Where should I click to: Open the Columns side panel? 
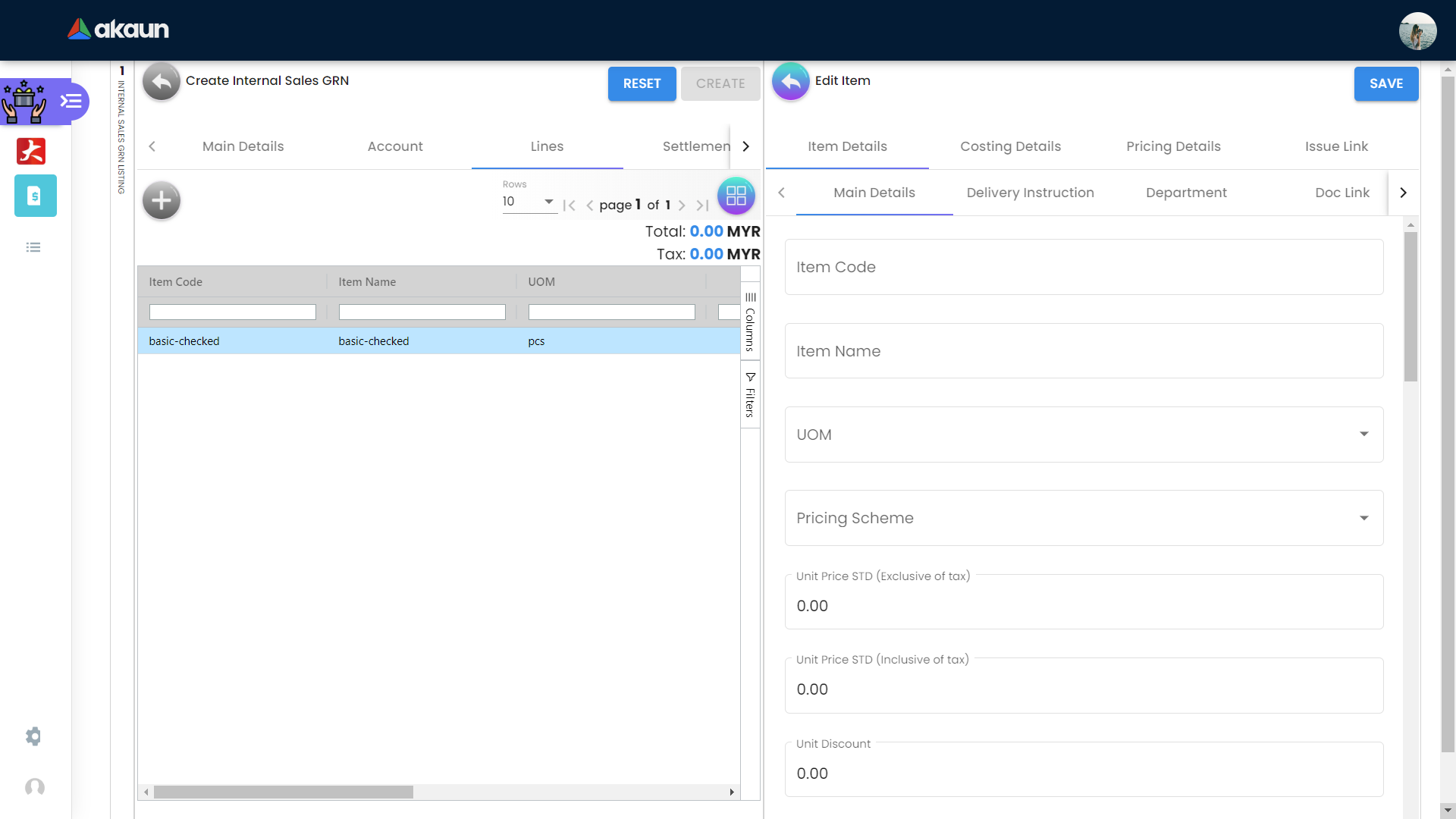750,322
